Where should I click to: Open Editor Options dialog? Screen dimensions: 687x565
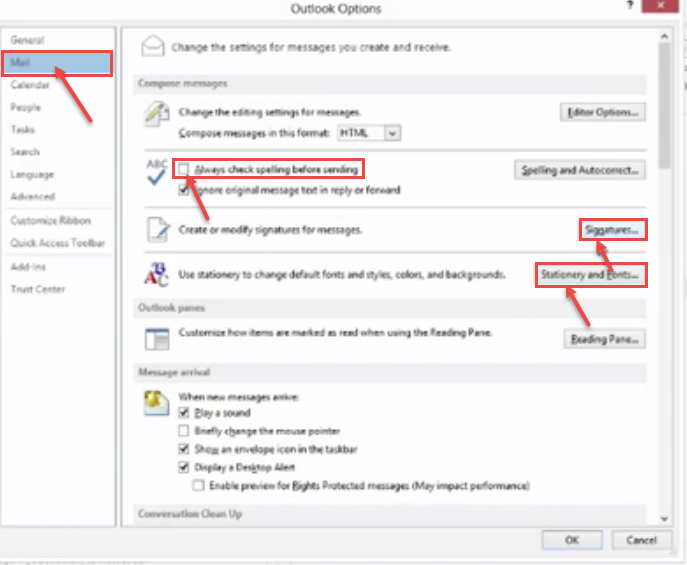pos(602,113)
